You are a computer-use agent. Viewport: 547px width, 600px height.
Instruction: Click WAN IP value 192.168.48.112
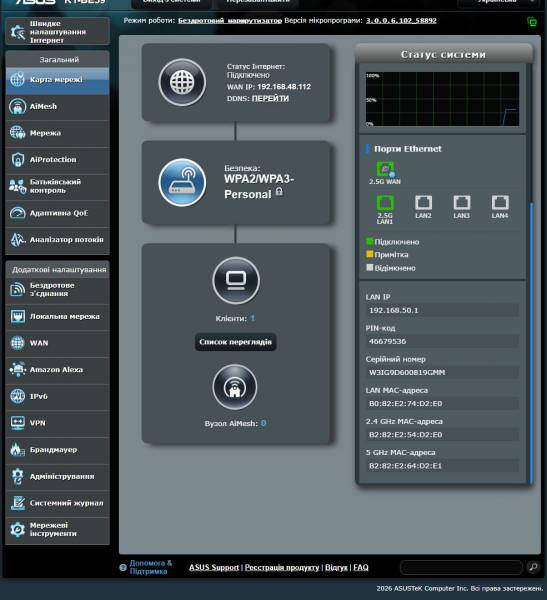coord(284,87)
